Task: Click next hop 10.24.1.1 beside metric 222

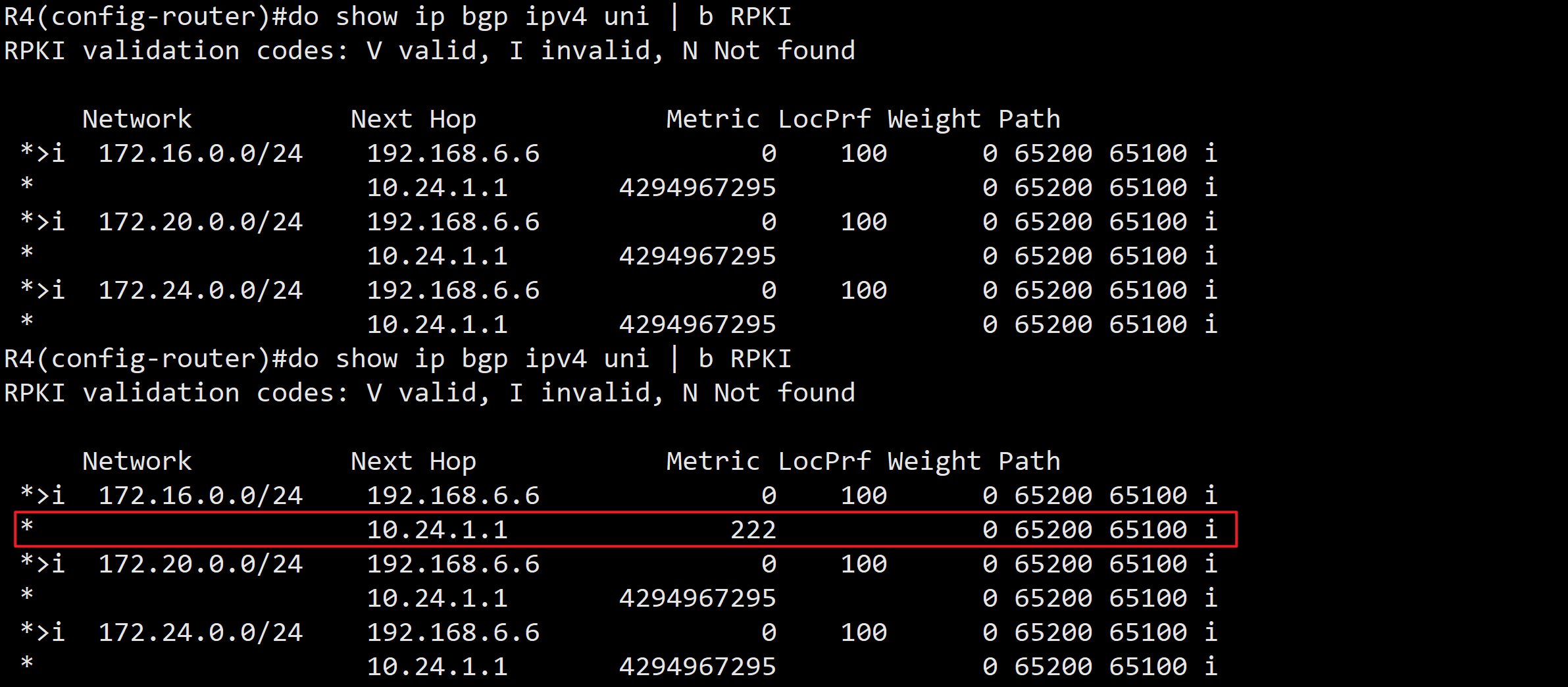Action: pos(438,530)
